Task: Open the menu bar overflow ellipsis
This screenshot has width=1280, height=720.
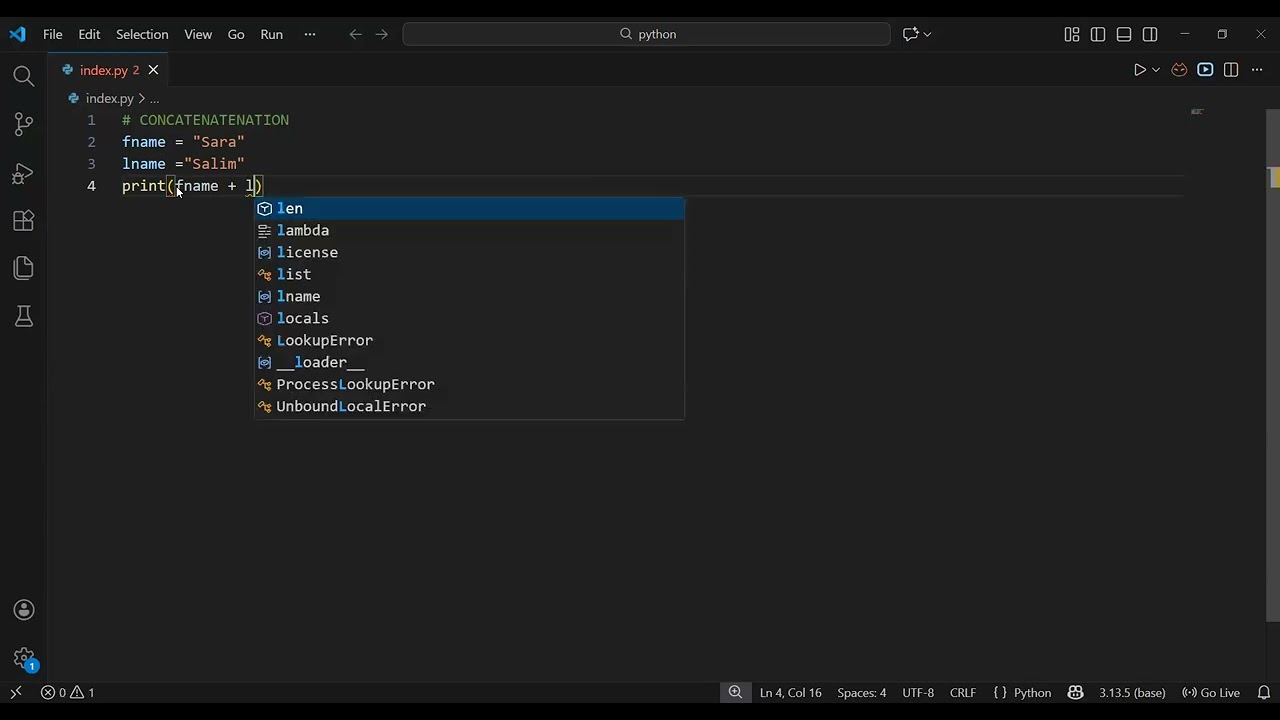Action: (310, 34)
